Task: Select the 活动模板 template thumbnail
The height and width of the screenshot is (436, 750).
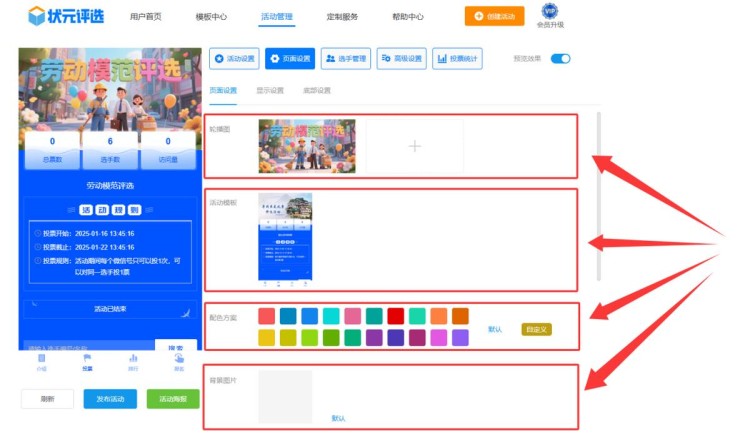Action: [285, 236]
